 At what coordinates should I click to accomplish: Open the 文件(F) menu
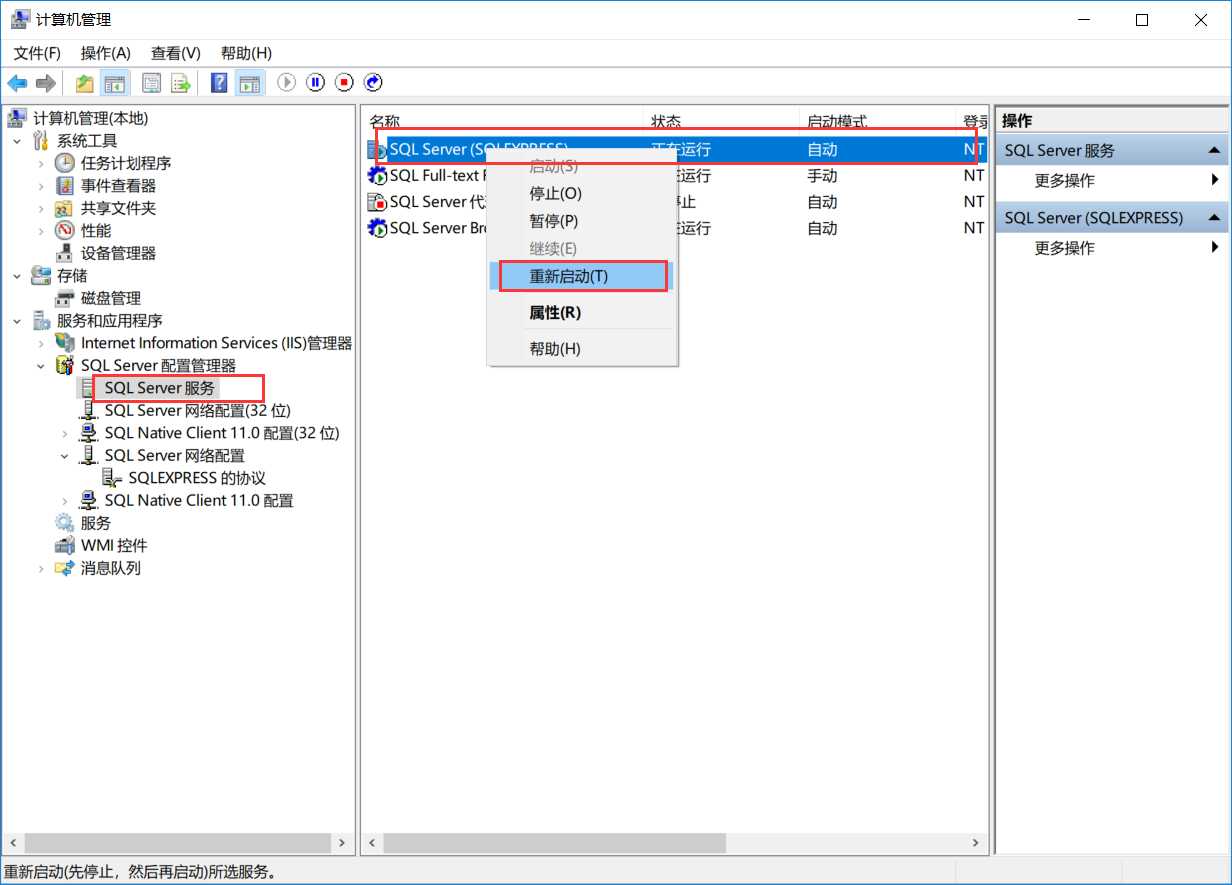(x=37, y=53)
